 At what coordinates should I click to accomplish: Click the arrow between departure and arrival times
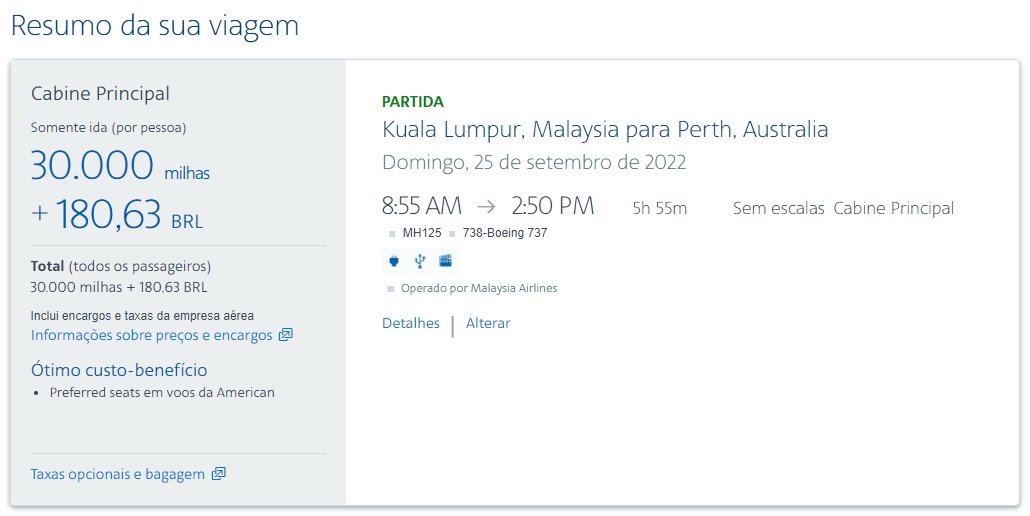pyautogui.click(x=486, y=207)
